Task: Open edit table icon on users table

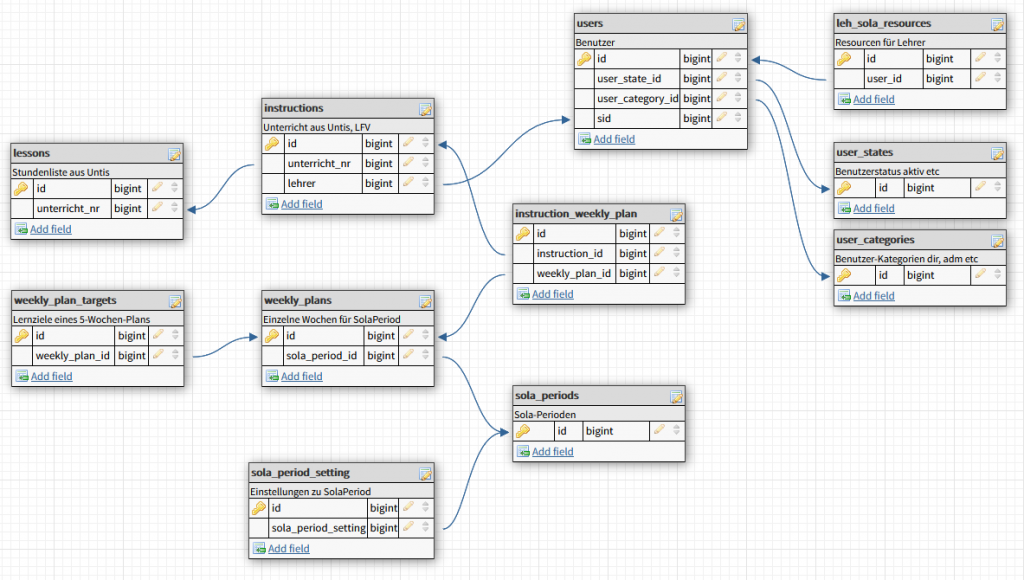Action: pyautogui.click(x=738, y=24)
